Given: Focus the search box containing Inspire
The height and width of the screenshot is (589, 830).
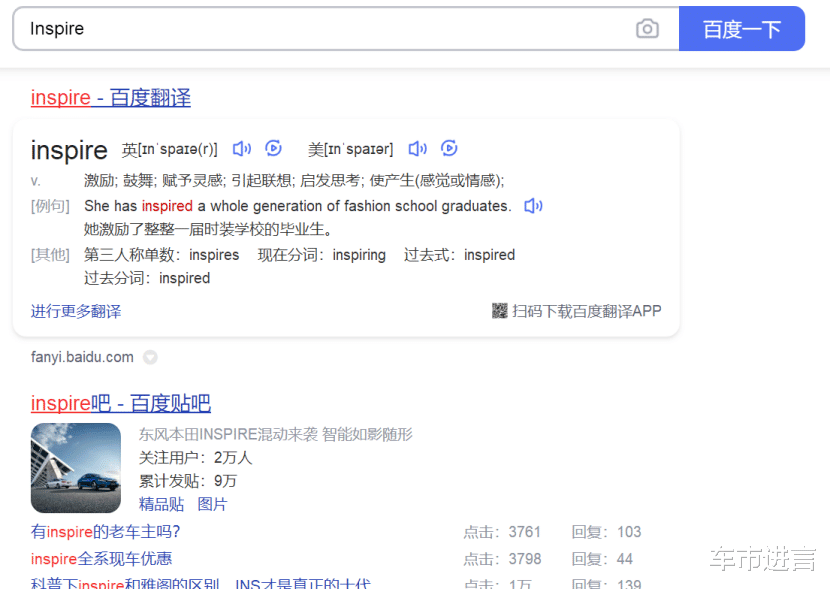Looking at the screenshot, I should pyautogui.click(x=346, y=29).
